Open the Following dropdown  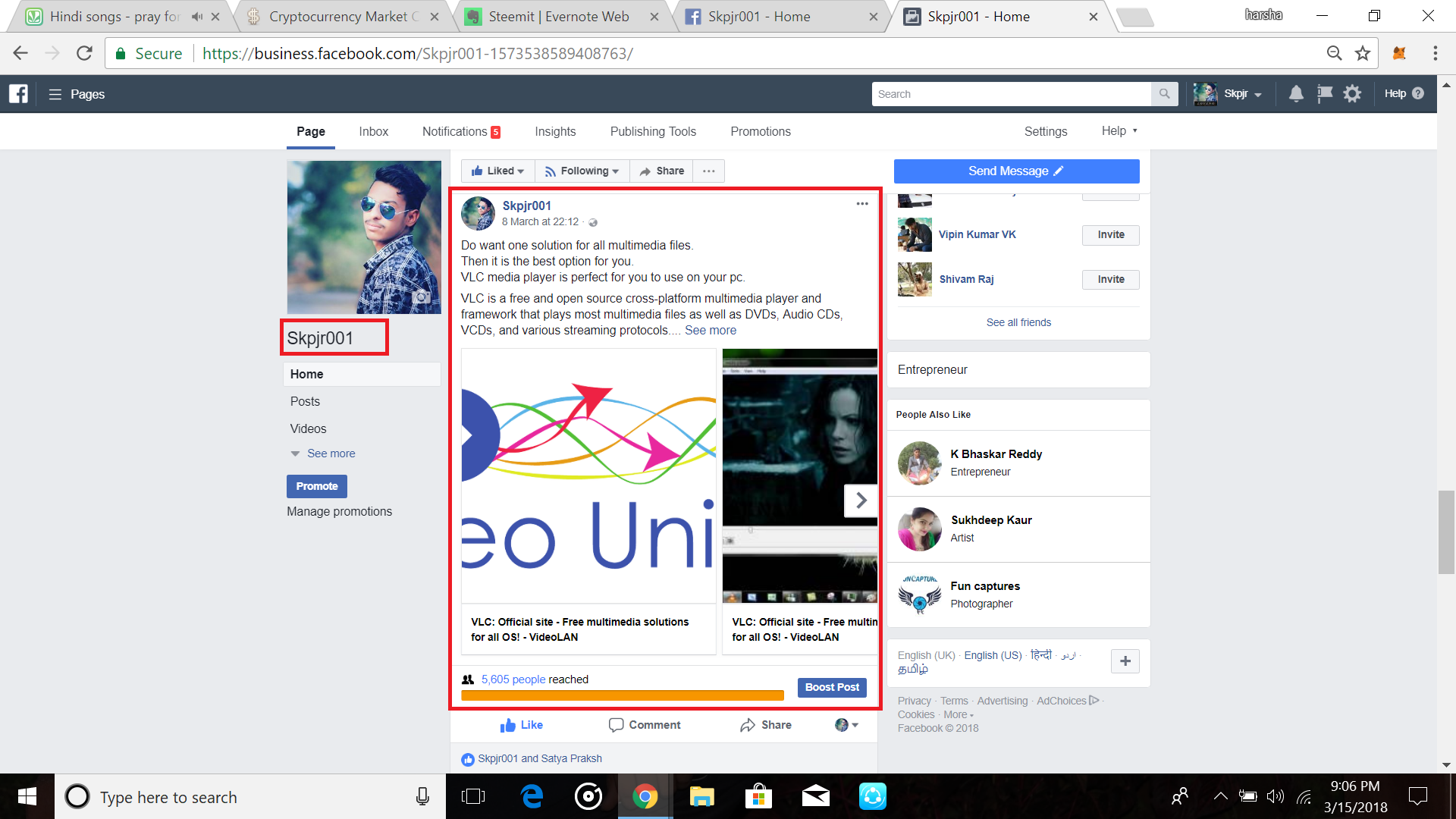click(582, 171)
